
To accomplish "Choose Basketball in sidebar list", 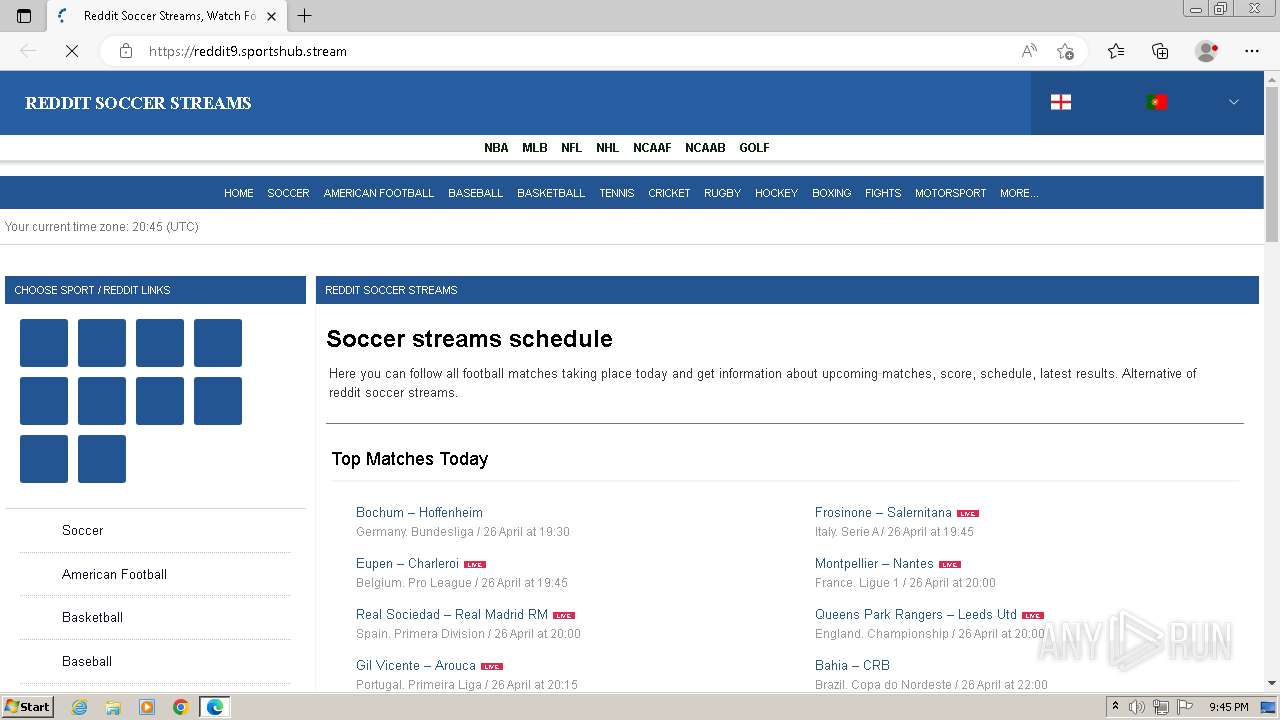I will 92,618.
